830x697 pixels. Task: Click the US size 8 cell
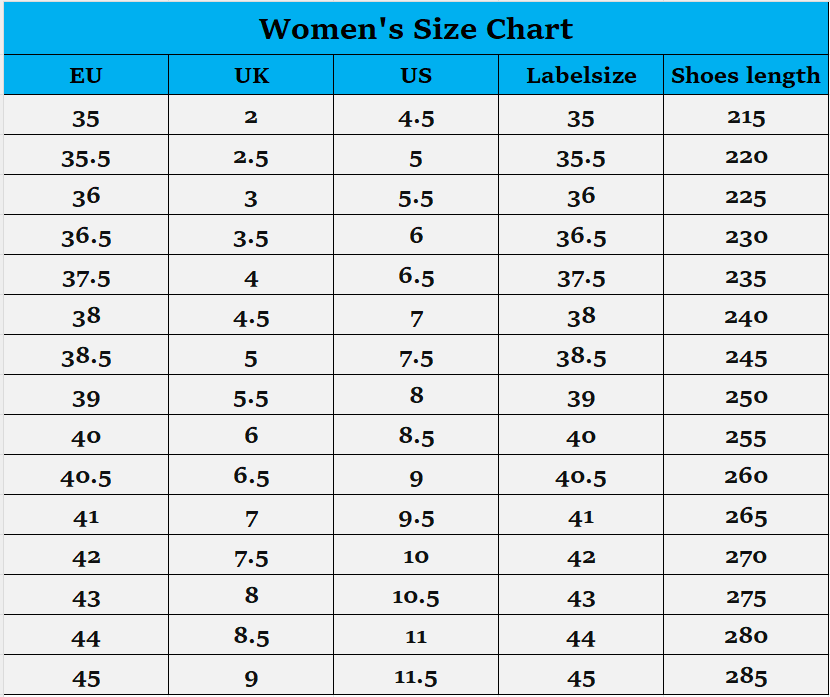click(416, 396)
